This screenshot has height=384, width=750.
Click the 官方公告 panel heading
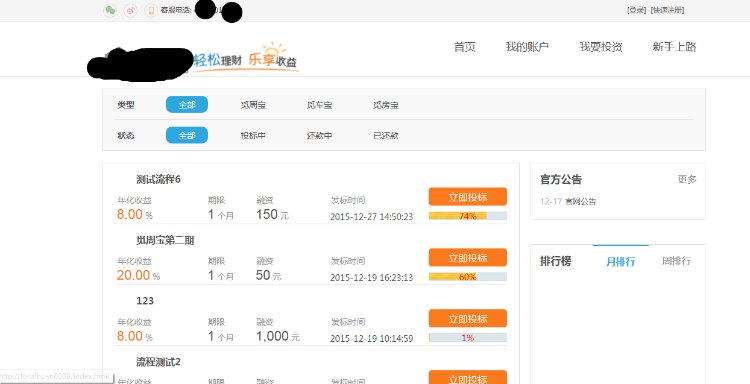pos(561,179)
